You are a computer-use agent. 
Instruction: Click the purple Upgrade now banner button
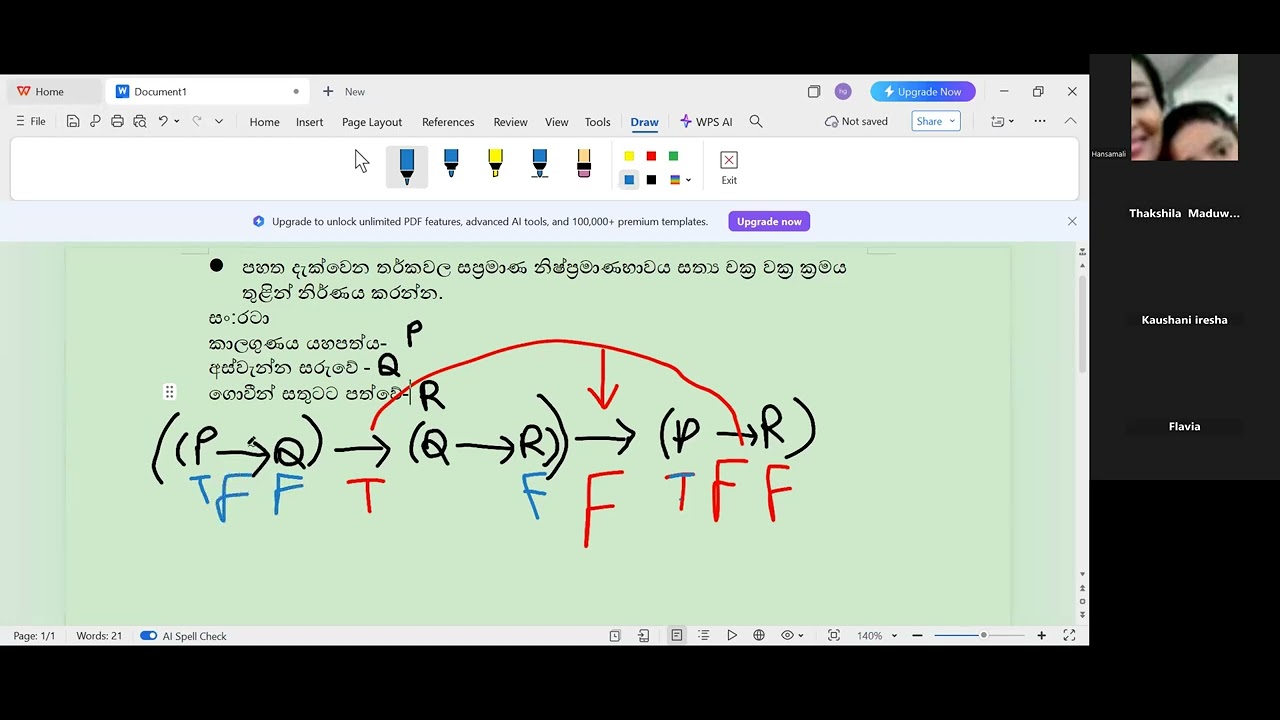pos(769,221)
